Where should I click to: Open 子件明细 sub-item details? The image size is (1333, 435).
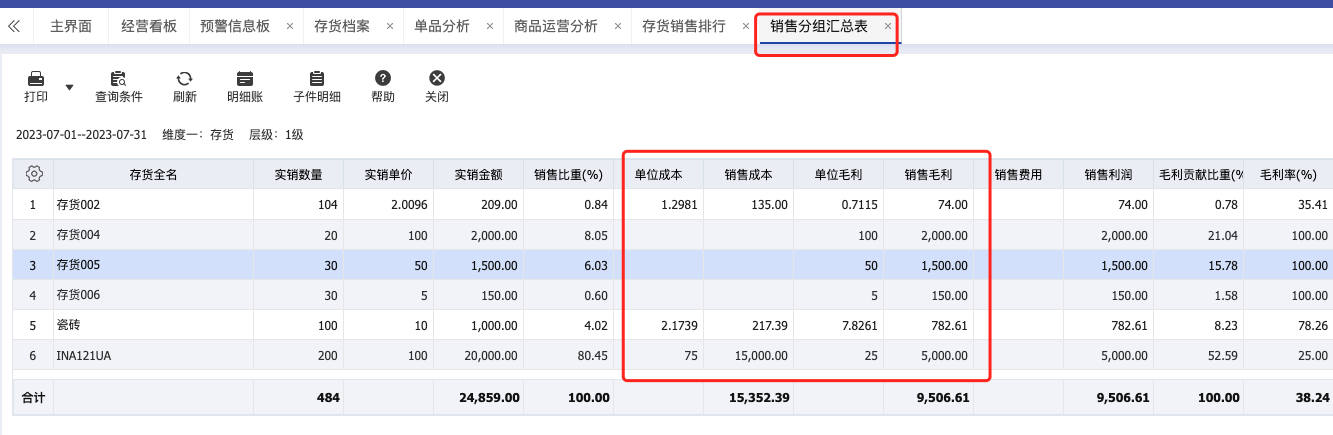317,87
